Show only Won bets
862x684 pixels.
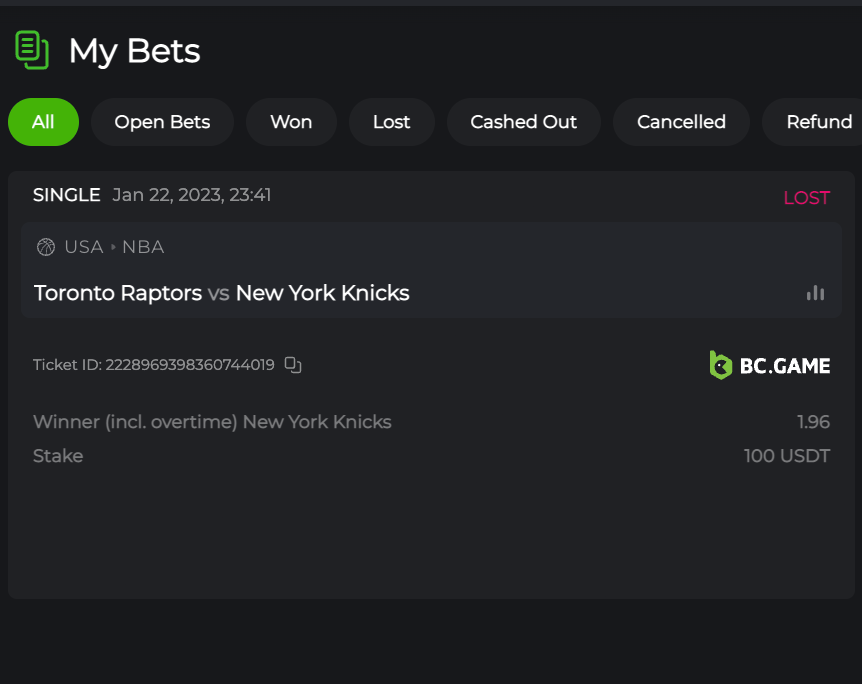coord(291,122)
